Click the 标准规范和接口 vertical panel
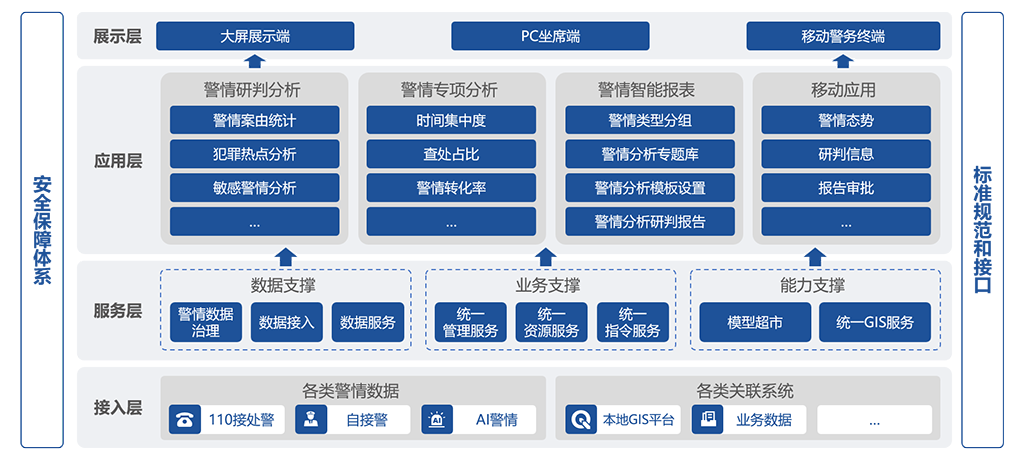 982,230
